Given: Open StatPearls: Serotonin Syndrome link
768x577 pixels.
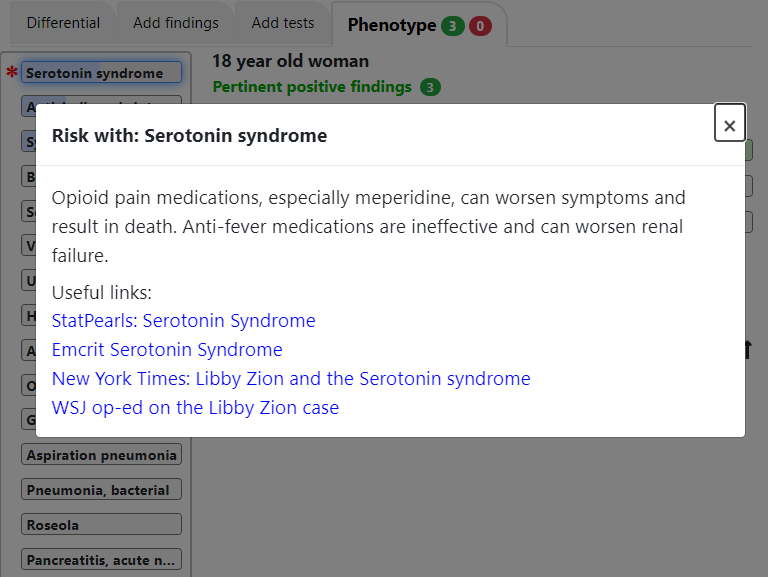Looking at the screenshot, I should 184,321.
